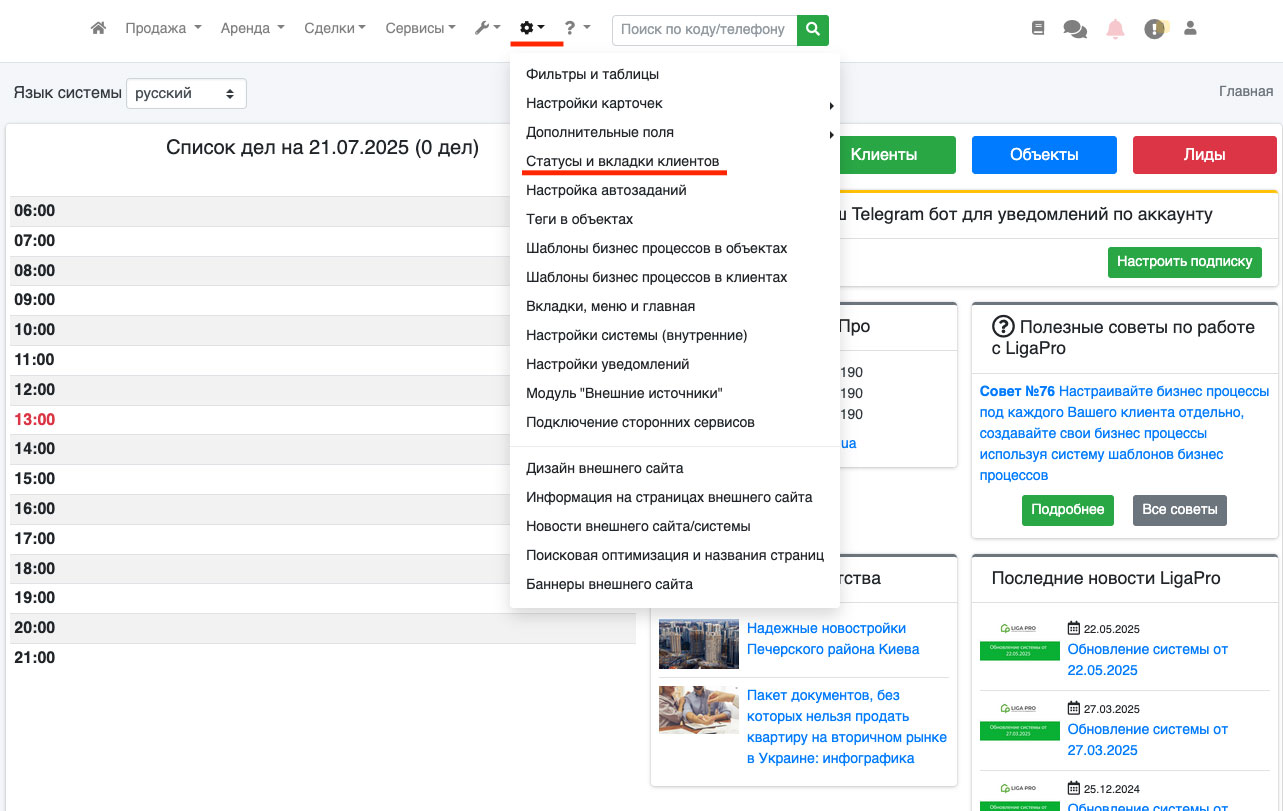Open link Обновление системы от 22.05.2025
1283x811 pixels.
tap(1147, 660)
